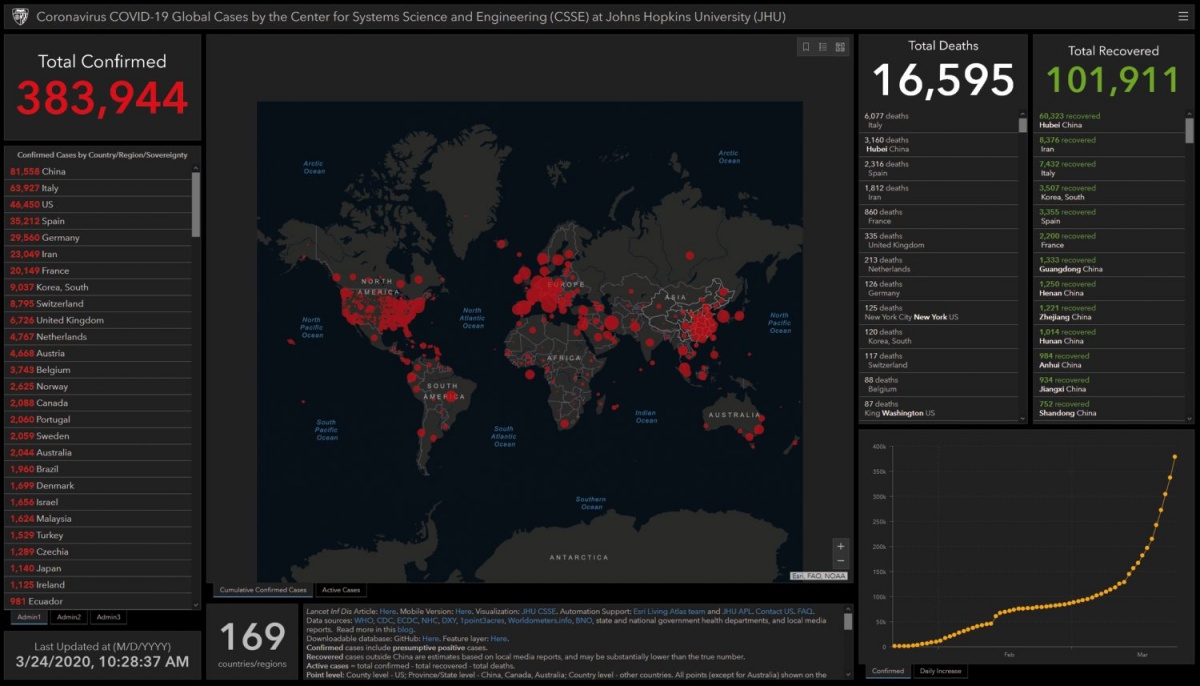The width and height of the screenshot is (1200, 686).
Task: Open the blog link in the info panel
Action: click(406, 629)
